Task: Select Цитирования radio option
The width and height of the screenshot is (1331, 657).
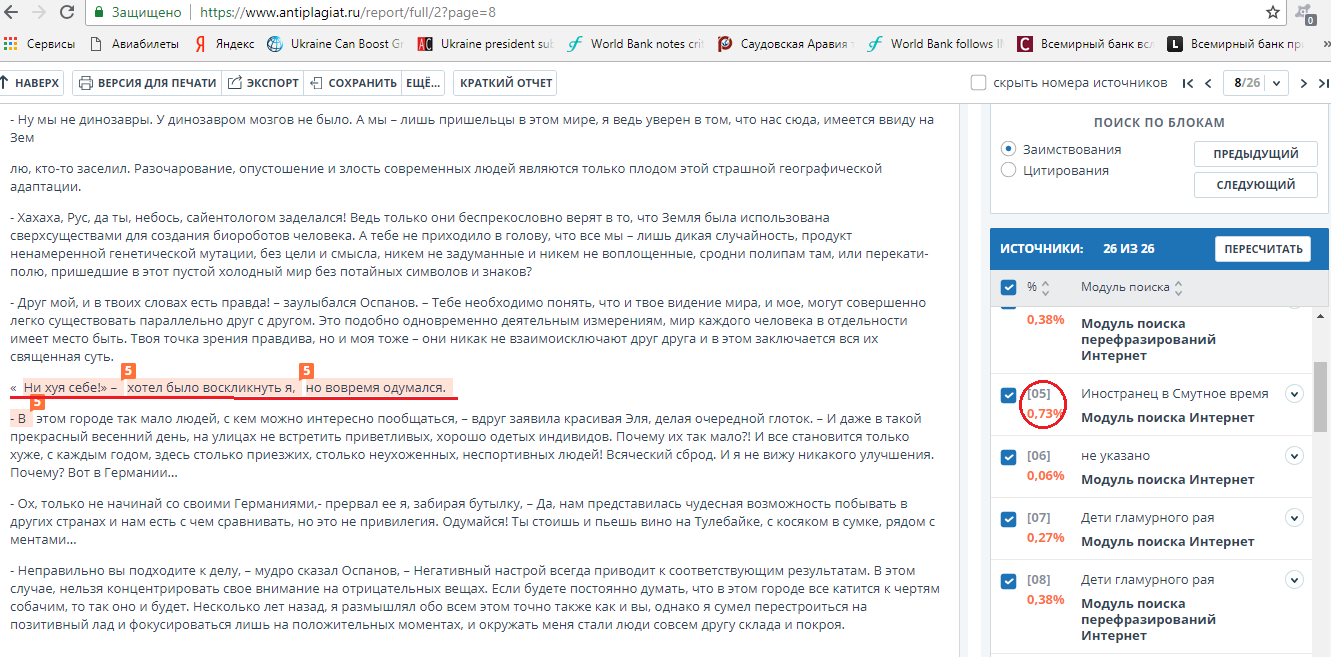Action: pos(1009,170)
